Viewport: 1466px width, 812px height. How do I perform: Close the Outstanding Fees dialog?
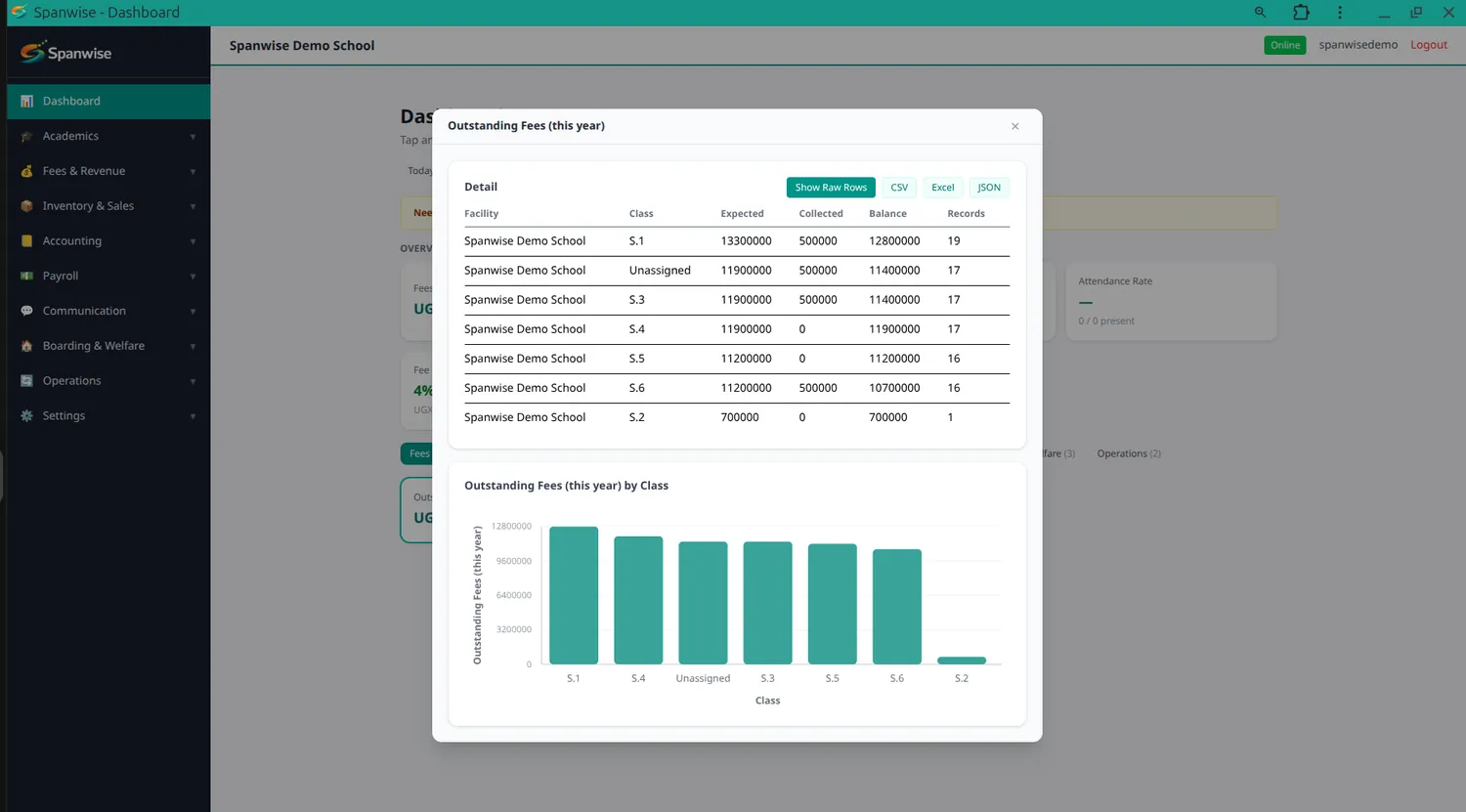tap(1015, 126)
